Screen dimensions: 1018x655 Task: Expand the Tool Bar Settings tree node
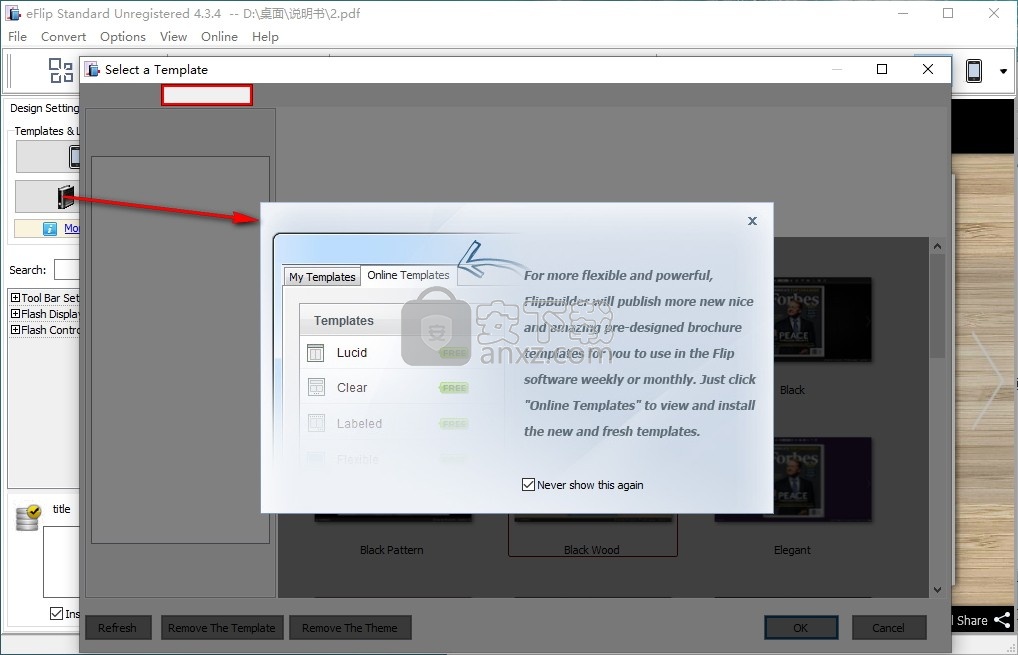(16, 297)
